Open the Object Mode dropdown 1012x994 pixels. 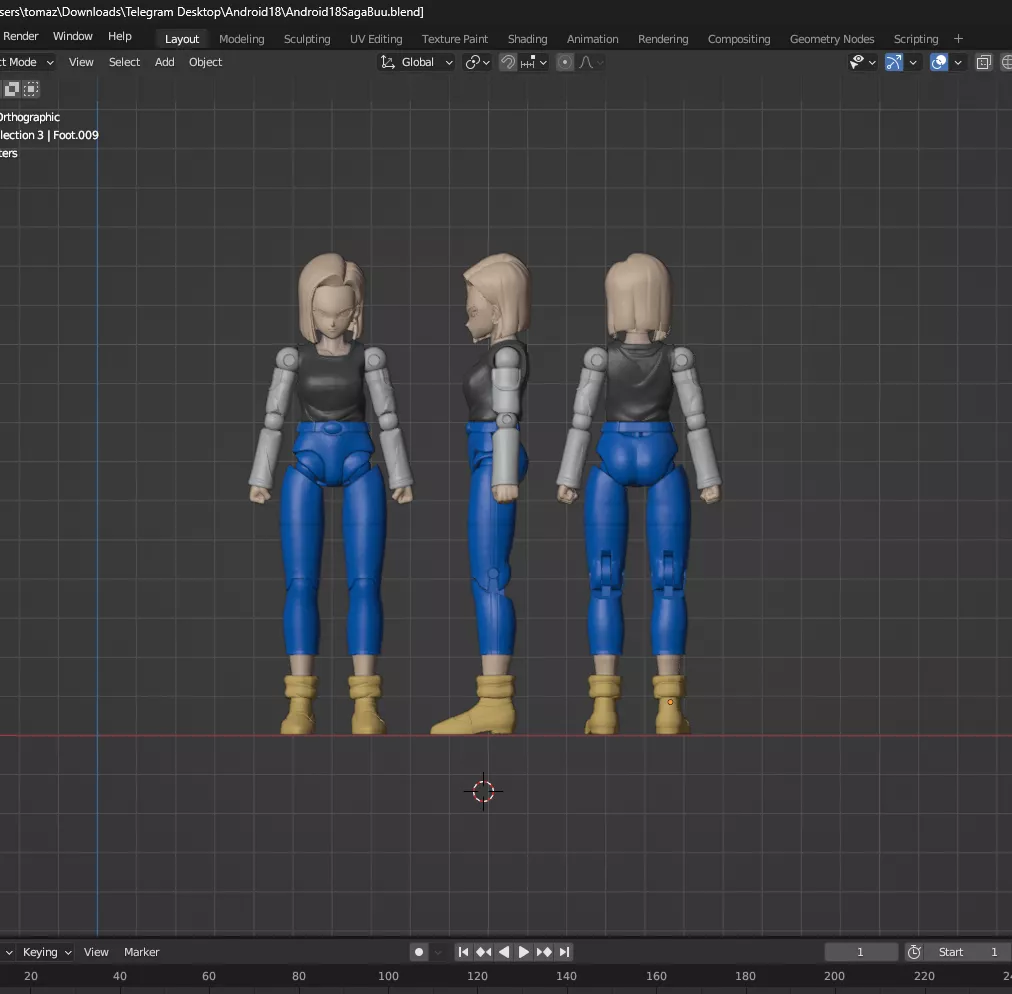(26, 62)
